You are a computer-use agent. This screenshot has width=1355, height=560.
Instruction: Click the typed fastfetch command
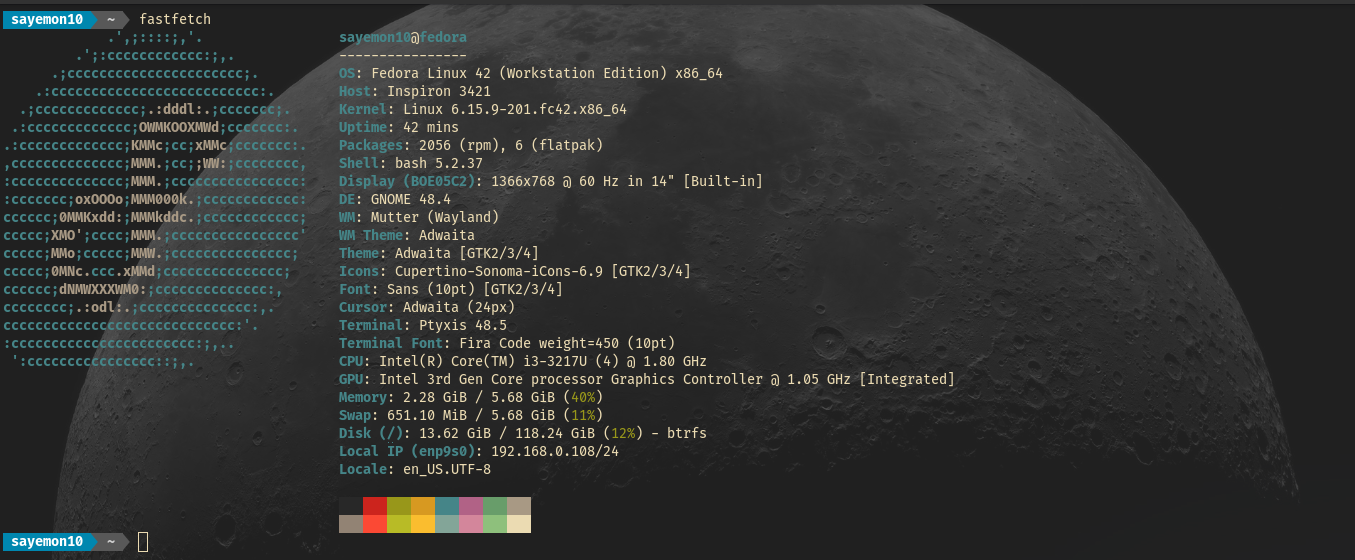(175, 19)
